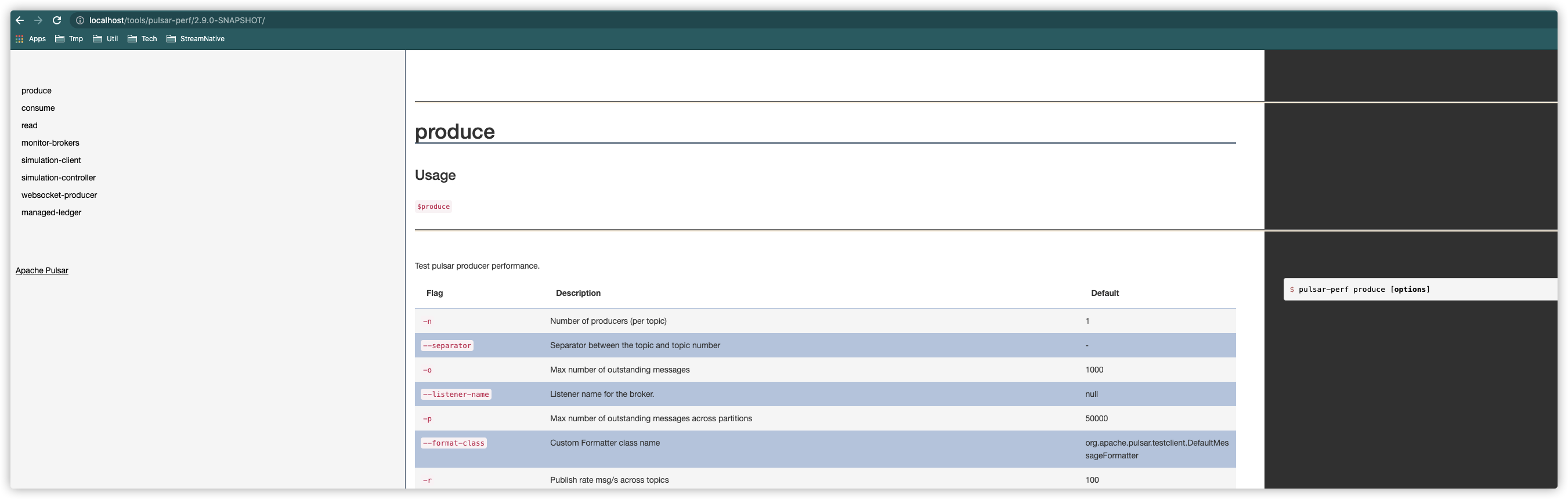Follow the Apache Pulsar link
Image resolution: width=1568 pixels, height=499 pixels.
tap(42, 271)
